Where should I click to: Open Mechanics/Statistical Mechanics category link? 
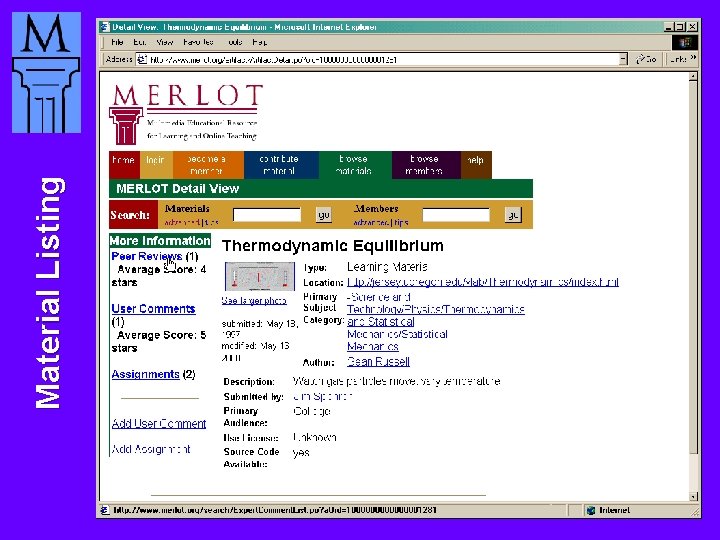(x=397, y=340)
